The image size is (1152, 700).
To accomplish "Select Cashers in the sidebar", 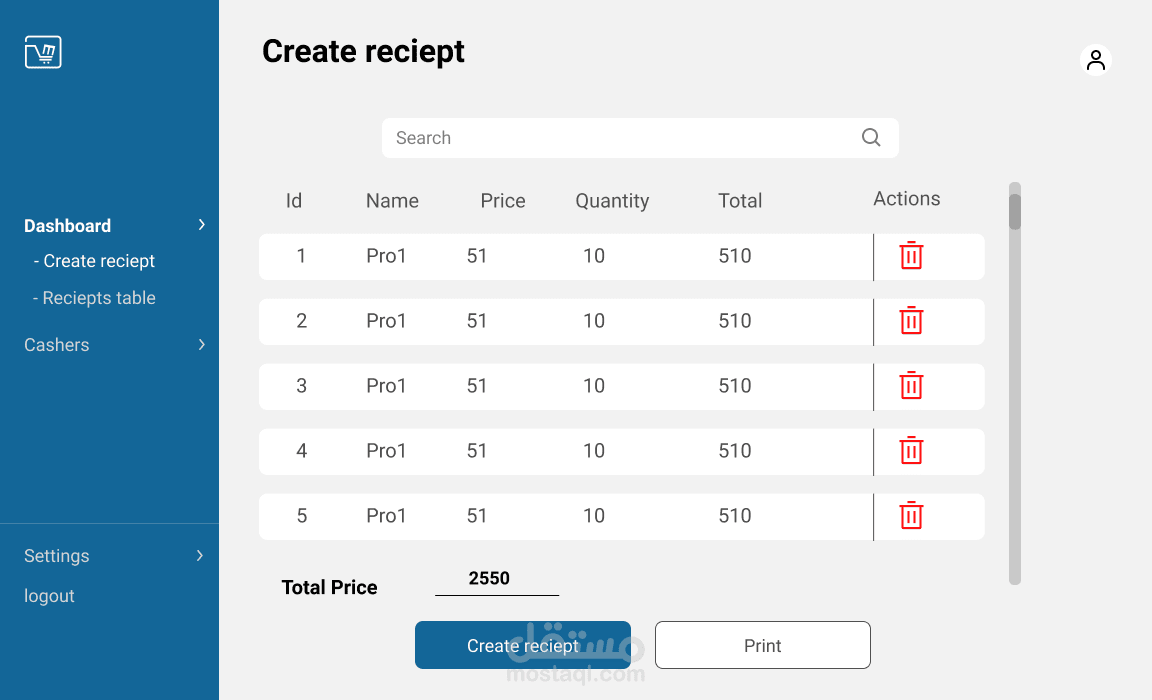I will tap(57, 345).
